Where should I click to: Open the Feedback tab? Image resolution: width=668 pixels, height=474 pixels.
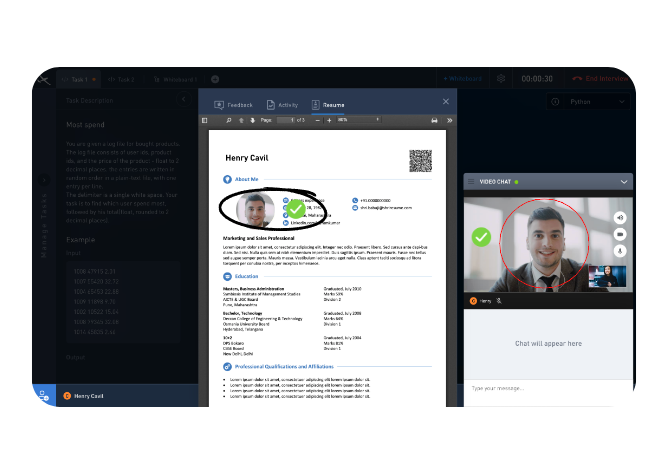click(x=233, y=105)
